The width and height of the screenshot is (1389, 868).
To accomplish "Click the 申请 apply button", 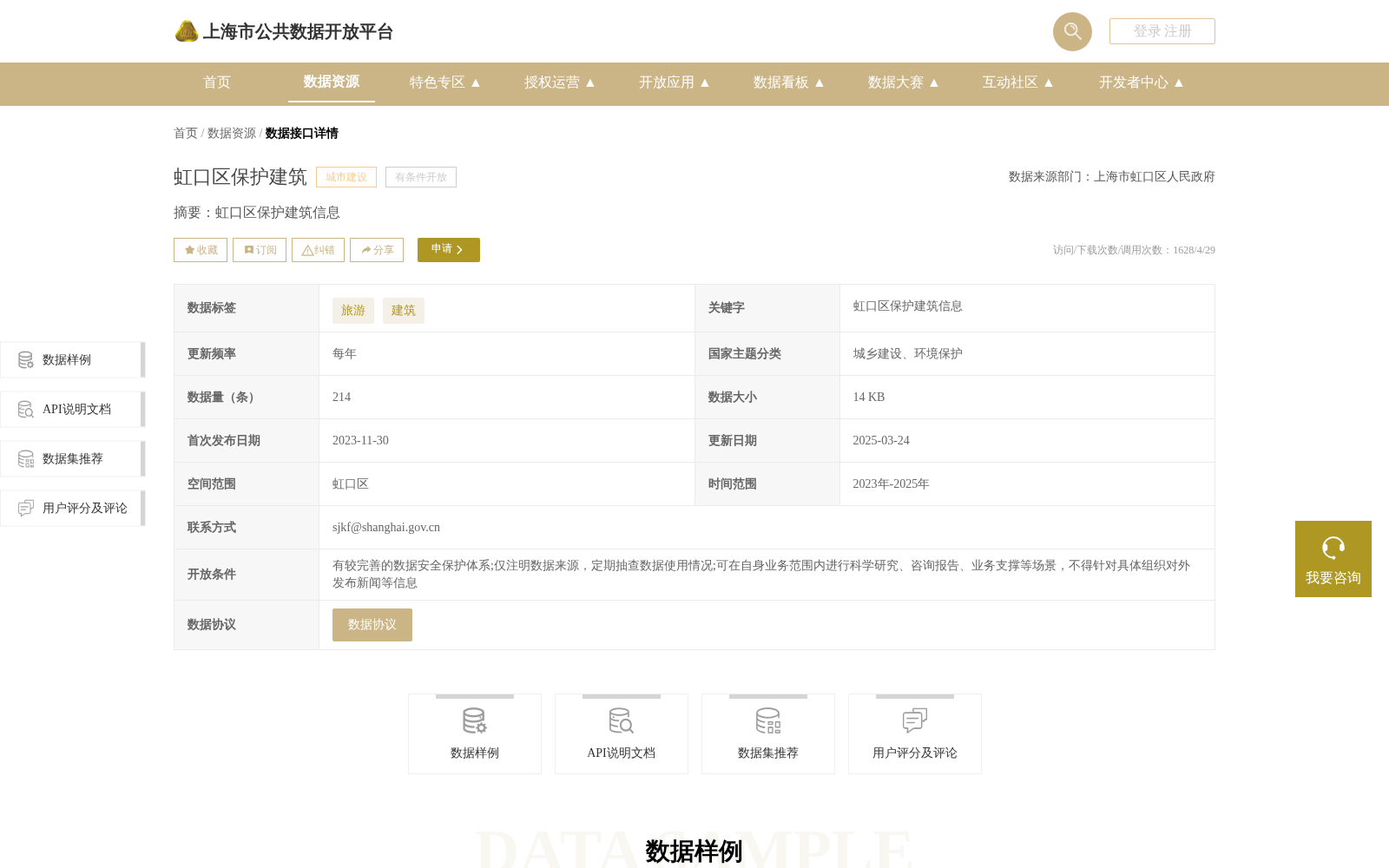I will click(x=449, y=250).
